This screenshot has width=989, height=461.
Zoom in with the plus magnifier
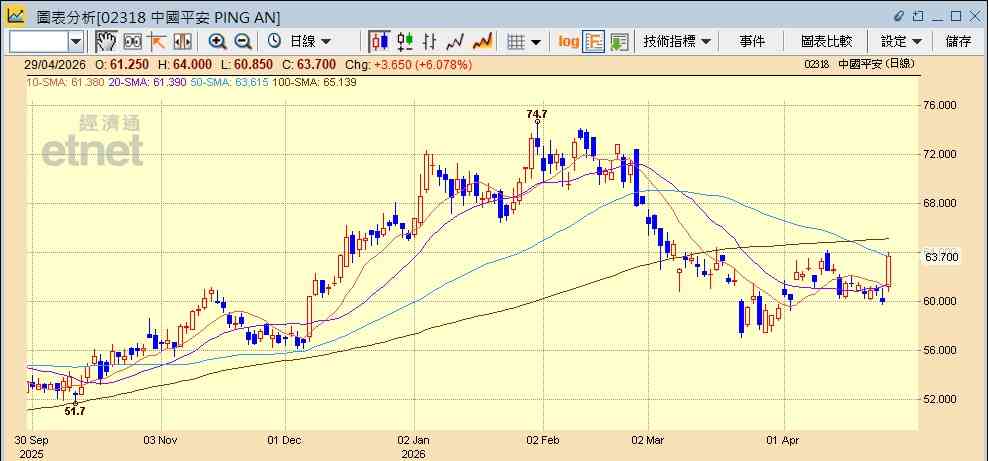(218, 42)
